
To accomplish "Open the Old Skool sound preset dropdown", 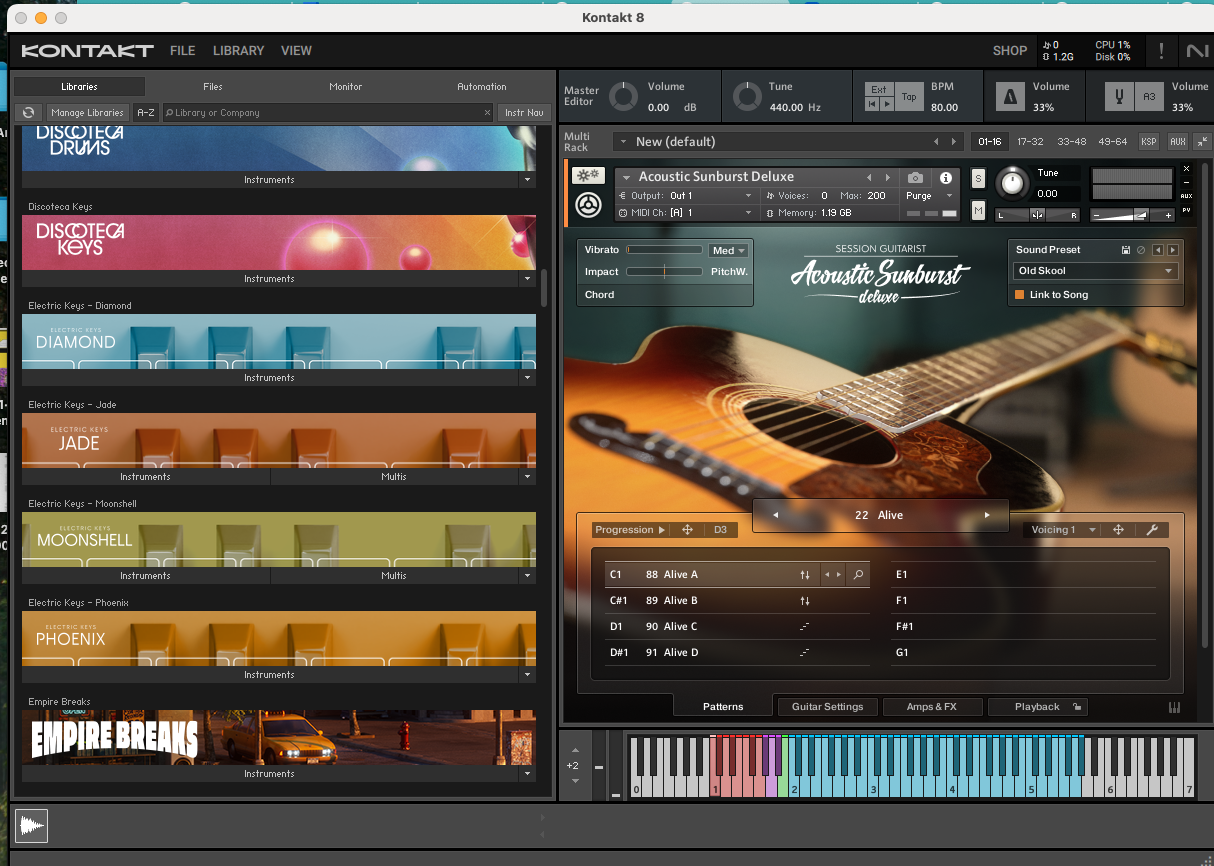I will pos(1095,271).
